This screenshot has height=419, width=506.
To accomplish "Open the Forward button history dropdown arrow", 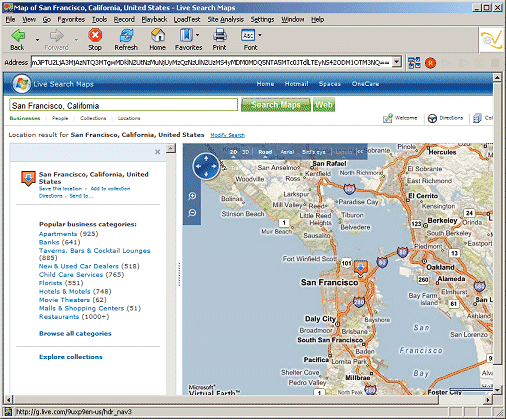I will coord(76,40).
